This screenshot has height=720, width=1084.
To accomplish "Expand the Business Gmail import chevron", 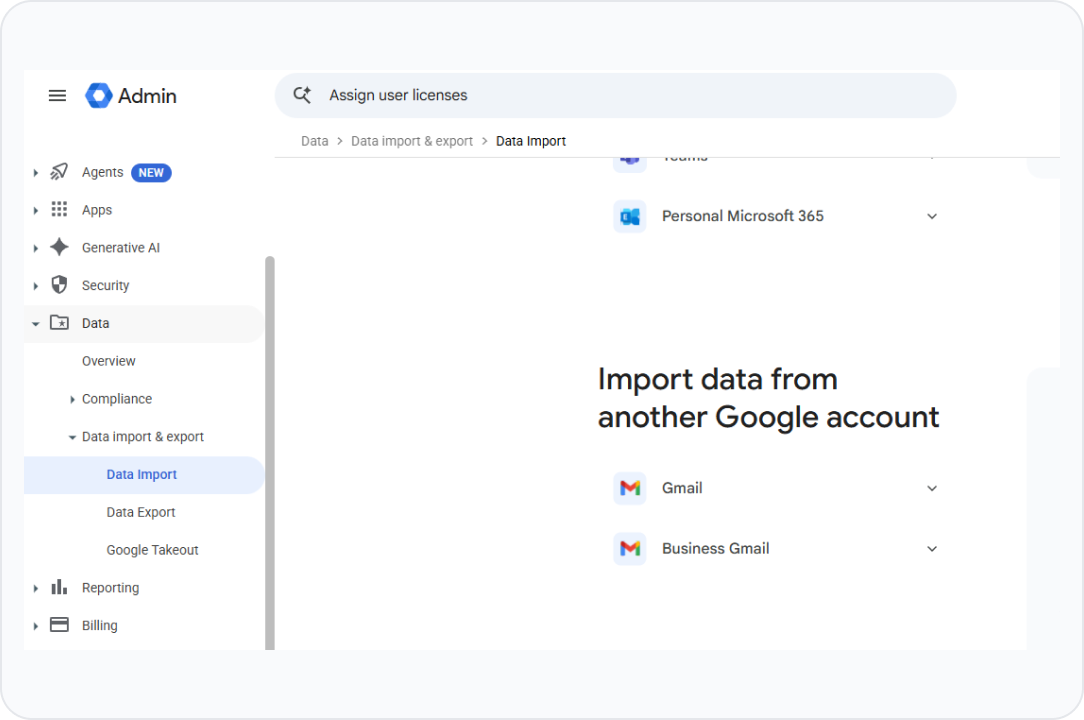I will (932, 548).
